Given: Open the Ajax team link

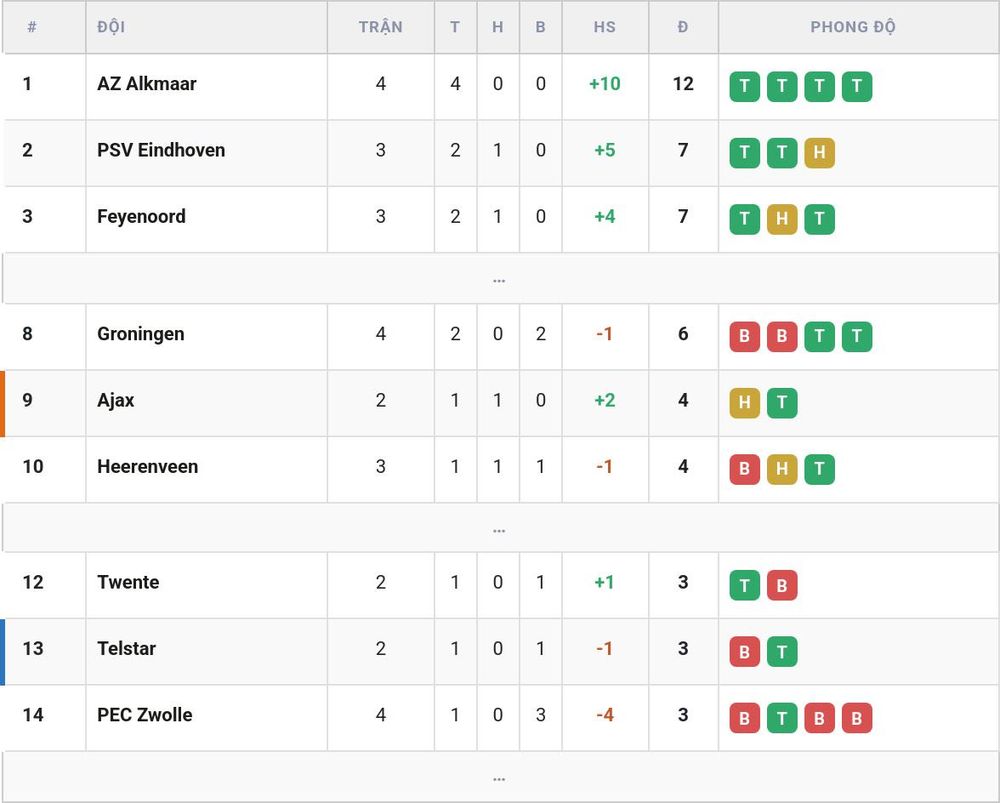Looking at the screenshot, I should [x=115, y=400].
